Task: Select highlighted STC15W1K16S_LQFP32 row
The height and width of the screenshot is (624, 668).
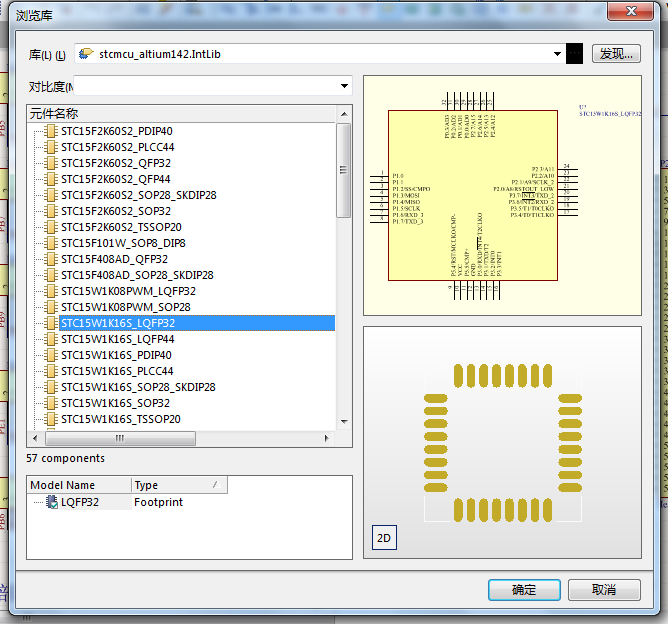Action: (x=197, y=323)
